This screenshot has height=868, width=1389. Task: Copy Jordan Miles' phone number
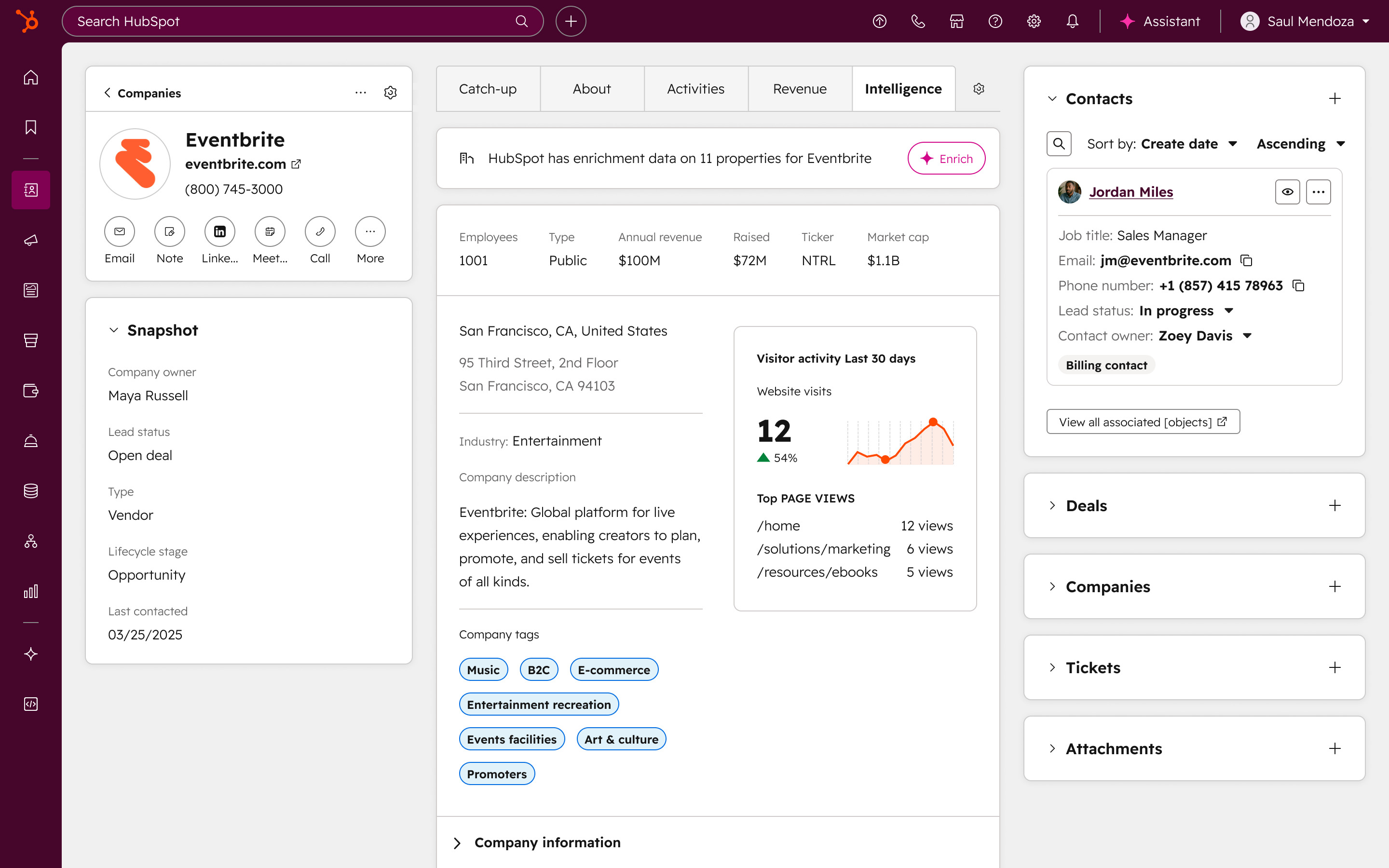point(1298,285)
